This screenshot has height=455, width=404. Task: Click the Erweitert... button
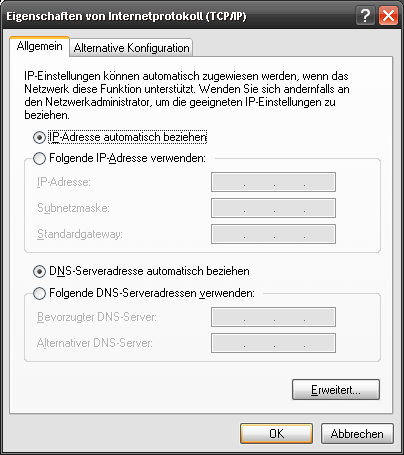[336, 389]
